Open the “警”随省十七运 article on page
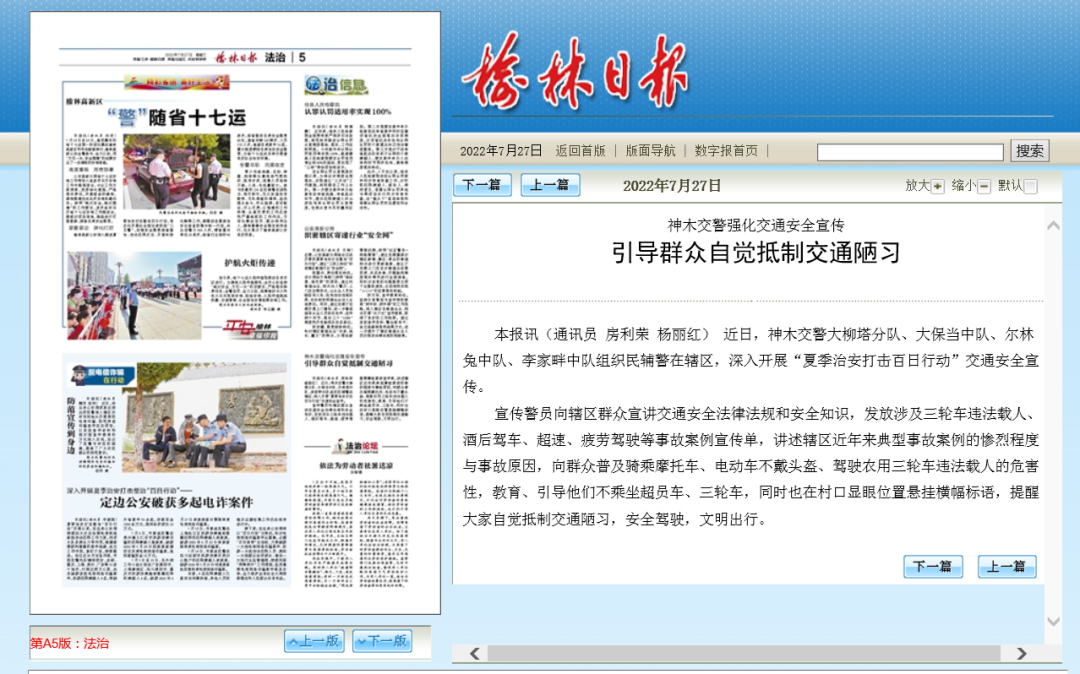The width and height of the screenshot is (1080, 674). coord(177,117)
